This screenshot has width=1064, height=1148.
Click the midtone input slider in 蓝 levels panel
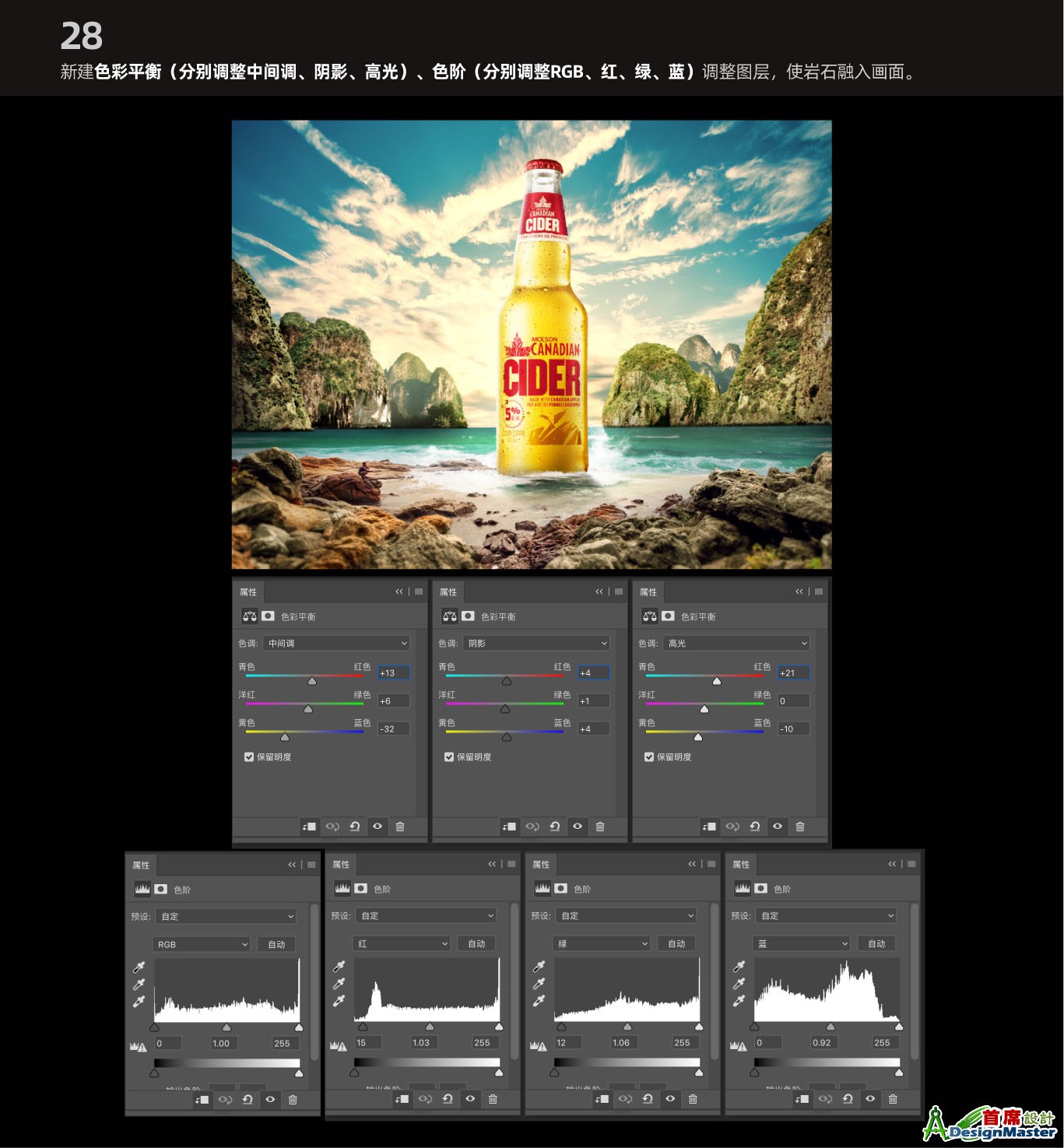pos(830,1027)
